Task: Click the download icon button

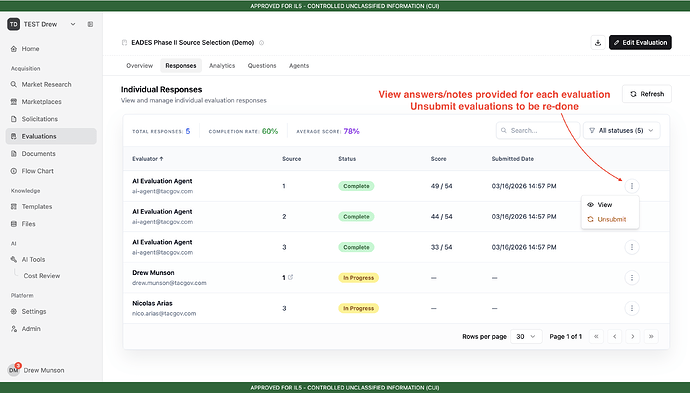Action: [x=598, y=43]
